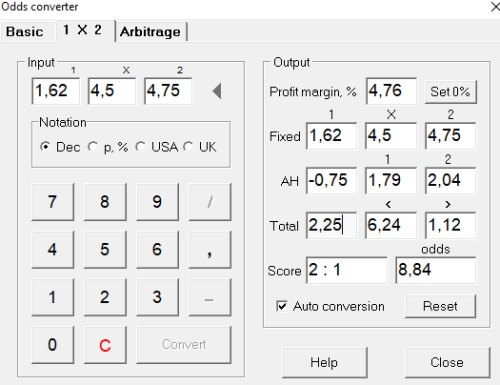Image resolution: width=500 pixels, height=385 pixels.
Task: Tap keypad digit 3
Action: tap(157, 297)
